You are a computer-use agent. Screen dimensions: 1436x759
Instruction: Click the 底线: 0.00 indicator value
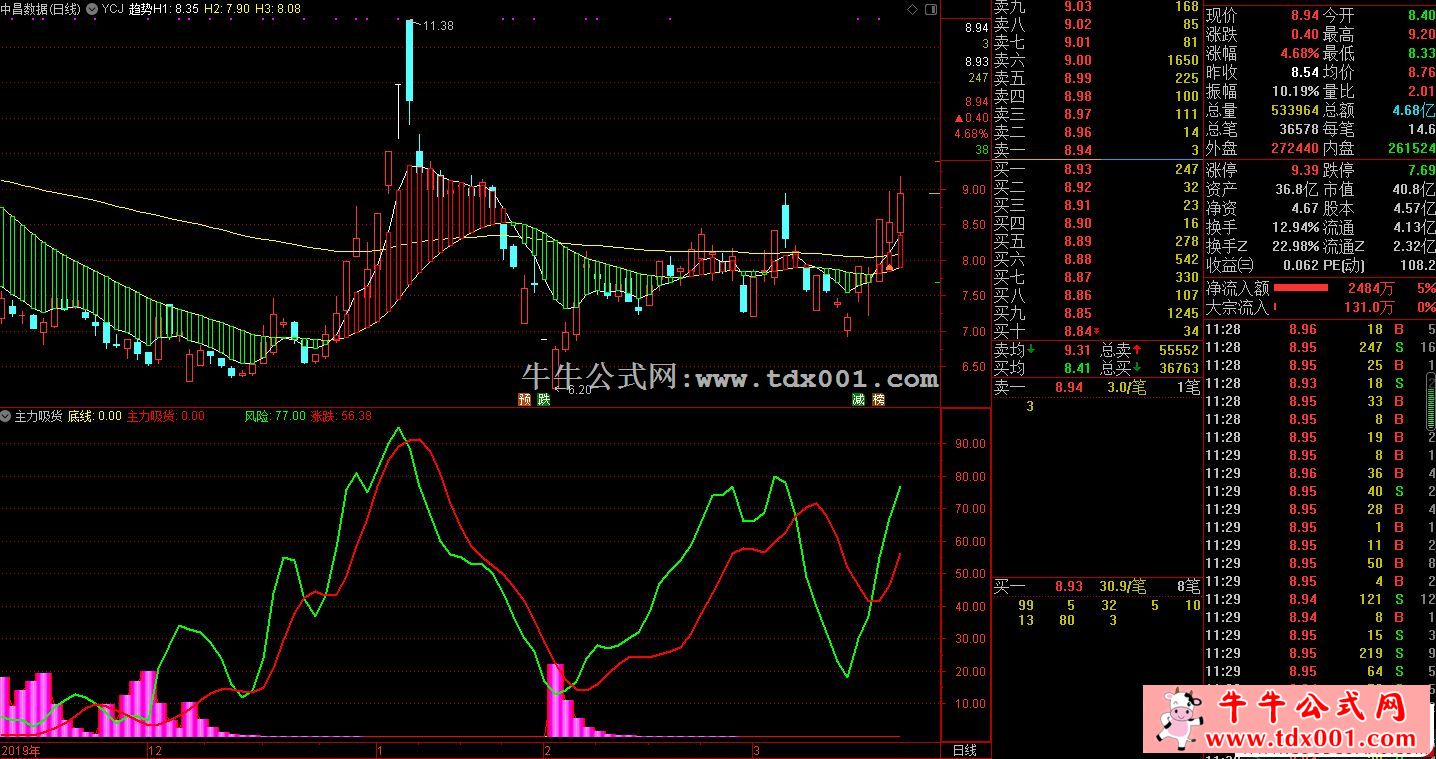click(x=95, y=416)
